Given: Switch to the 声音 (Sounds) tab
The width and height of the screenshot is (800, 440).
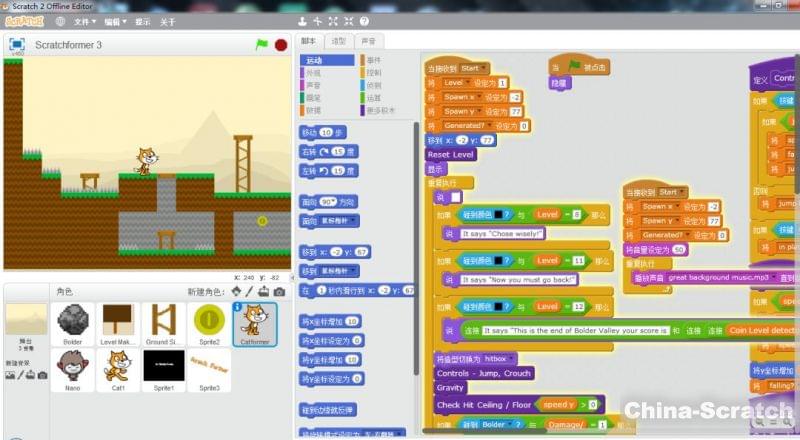Looking at the screenshot, I should point(369,41).
